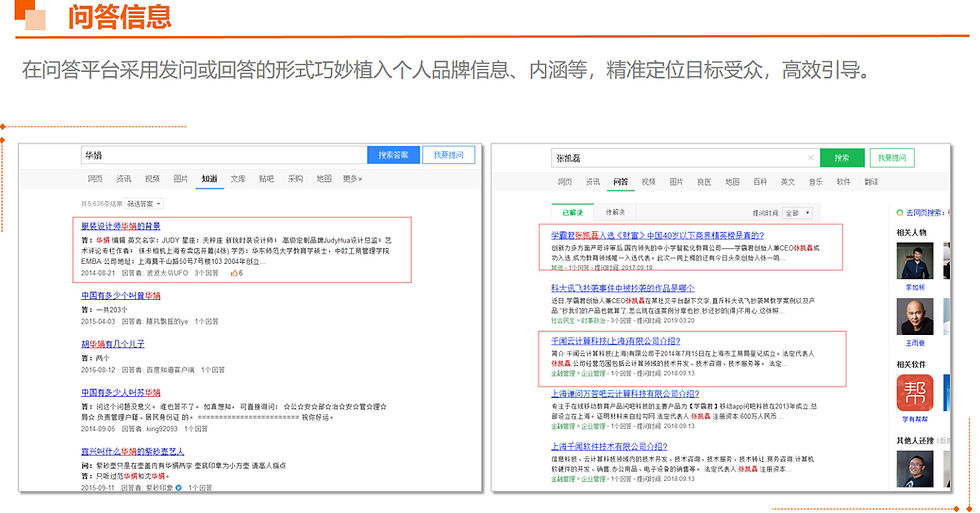Open result 千阁云计算科技(上海)有限公司介绍?

click(x=616, y=341)
